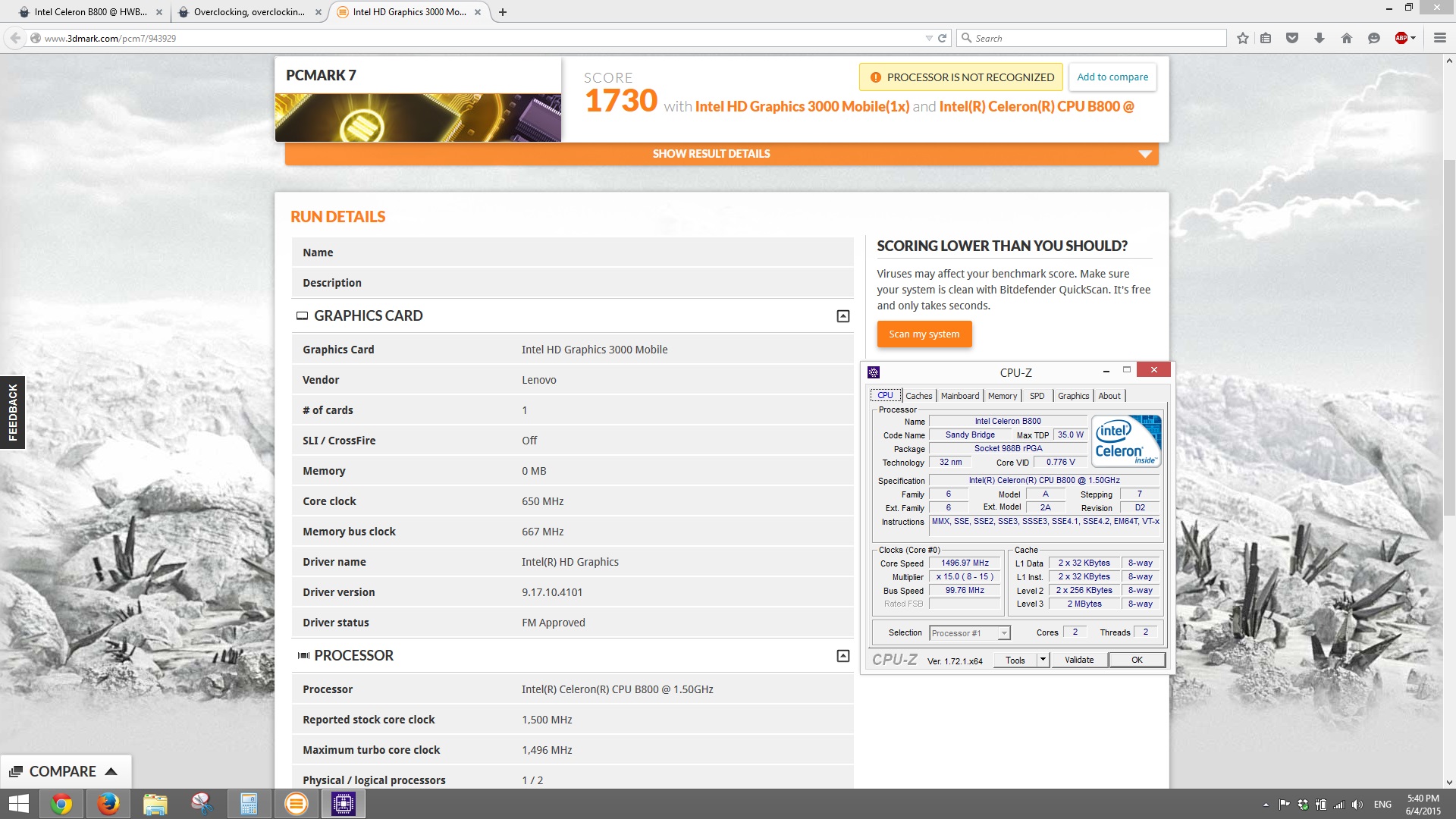The width and height of the screenshot is (1456, 819).
Task: Expand the Compare panel
Action: coord(66,771)
